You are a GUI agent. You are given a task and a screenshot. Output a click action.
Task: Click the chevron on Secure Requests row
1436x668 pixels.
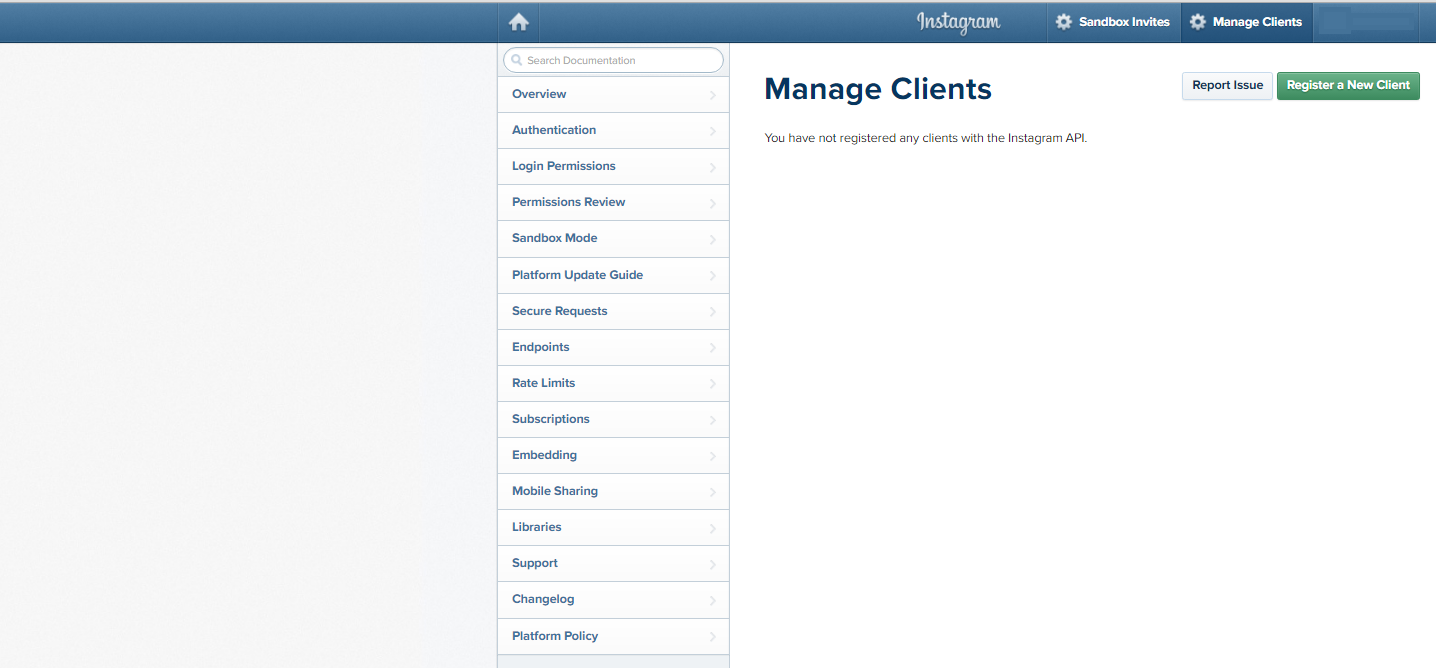pyautogui.click(x=713, y=313)
